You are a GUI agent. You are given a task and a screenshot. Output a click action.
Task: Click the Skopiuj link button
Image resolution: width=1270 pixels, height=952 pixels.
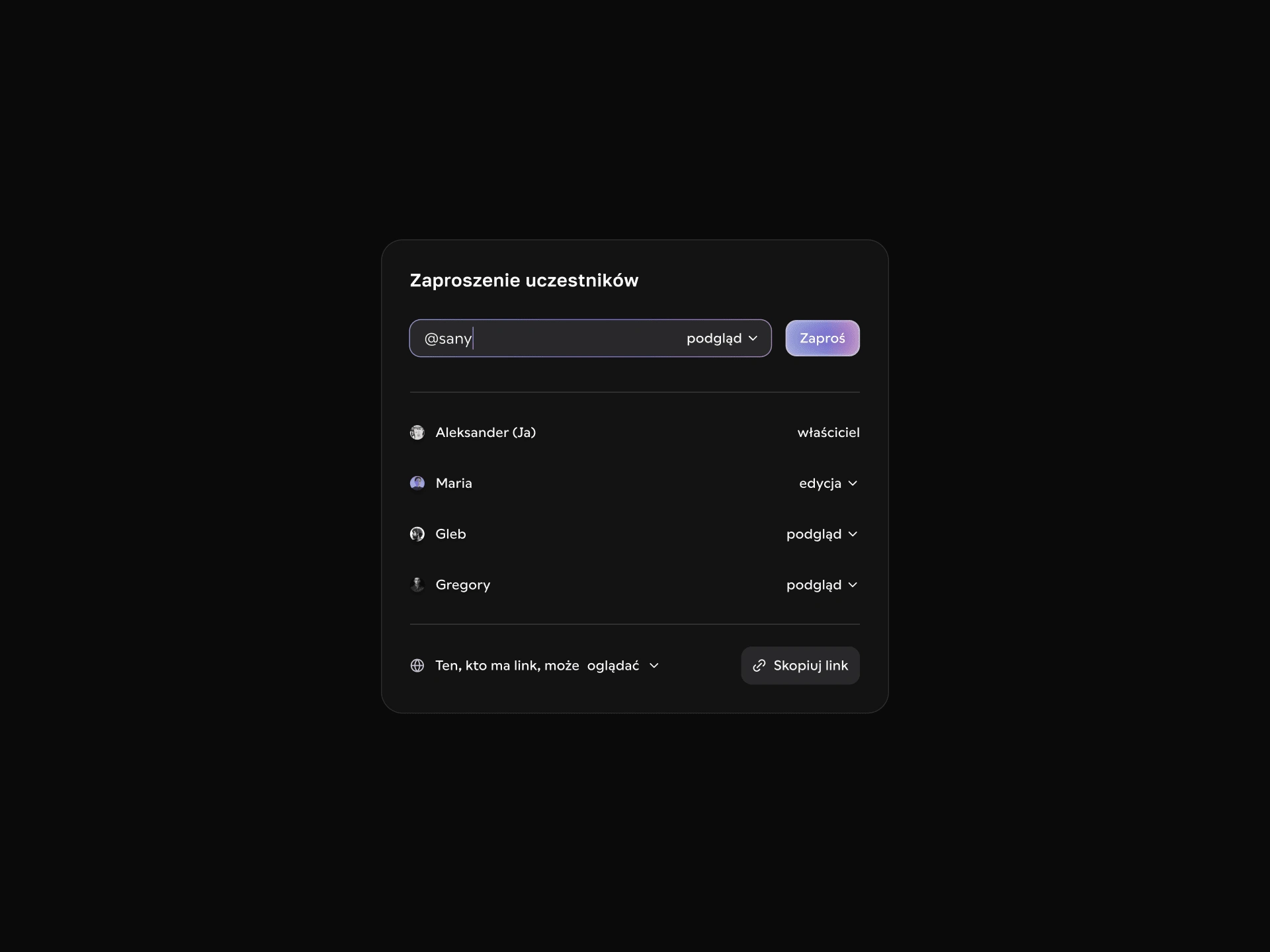800,666
